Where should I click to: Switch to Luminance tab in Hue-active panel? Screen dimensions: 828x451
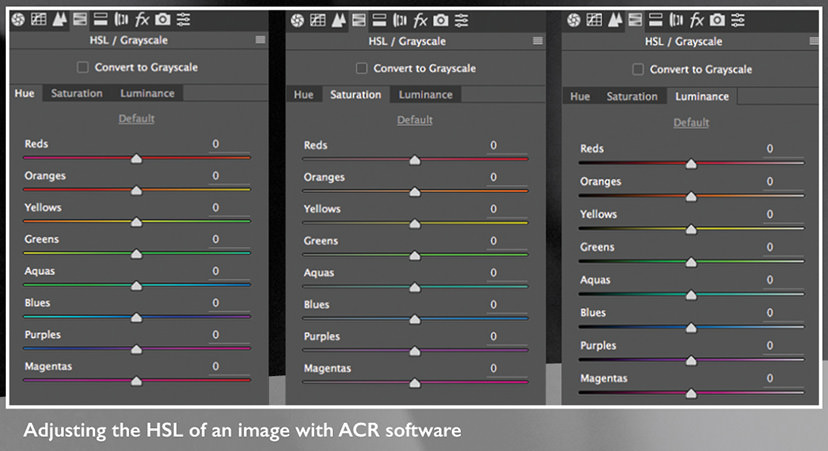[147, 93]
